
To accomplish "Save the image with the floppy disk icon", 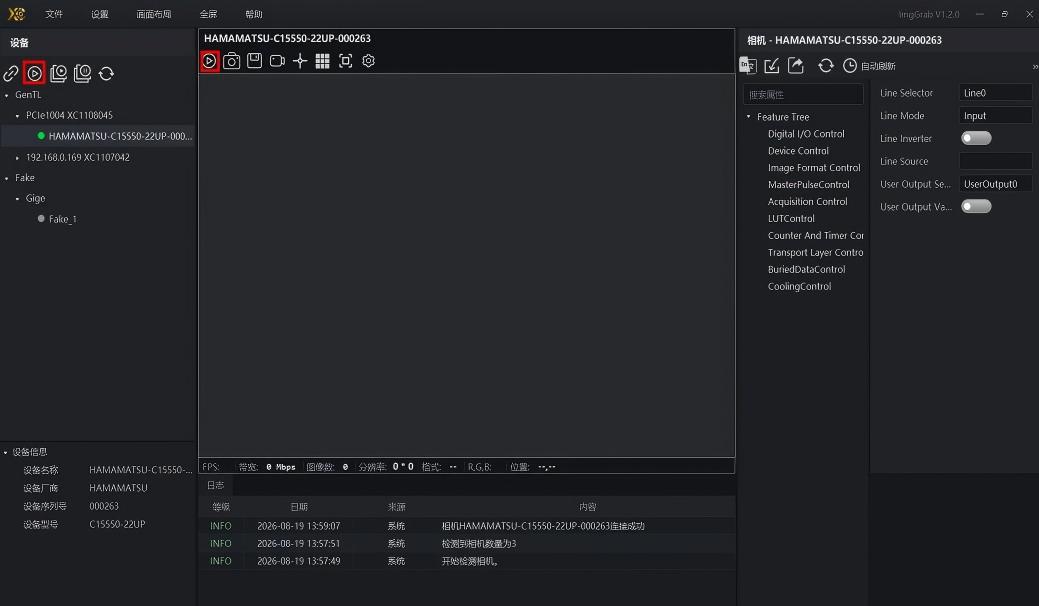I will click(254, 61).
